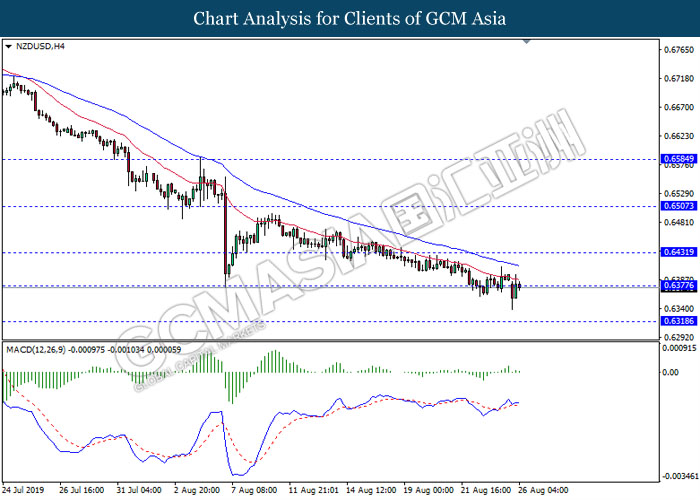Viewport: 700px width, 500px height.
Task: Click the 0.62920 price axis value
Action: click(679, 338)
